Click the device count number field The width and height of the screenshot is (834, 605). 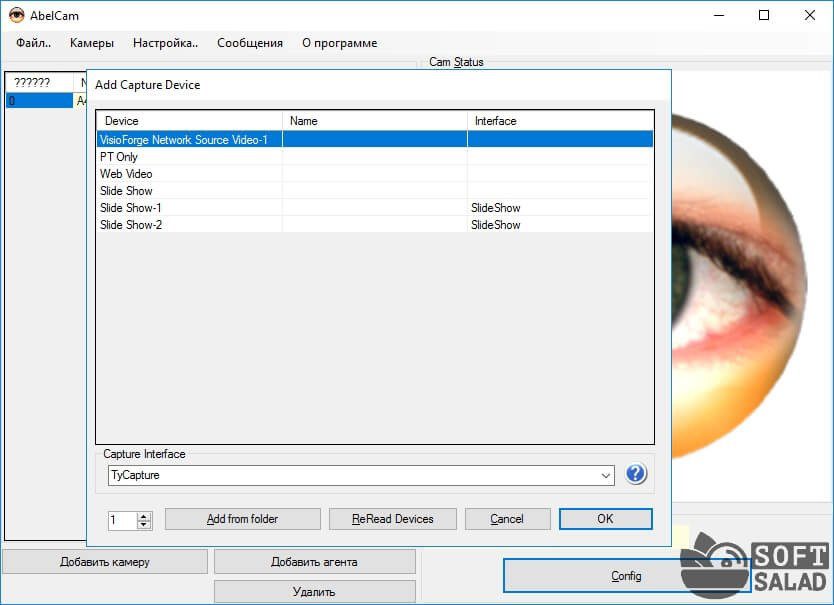(122, 520)
